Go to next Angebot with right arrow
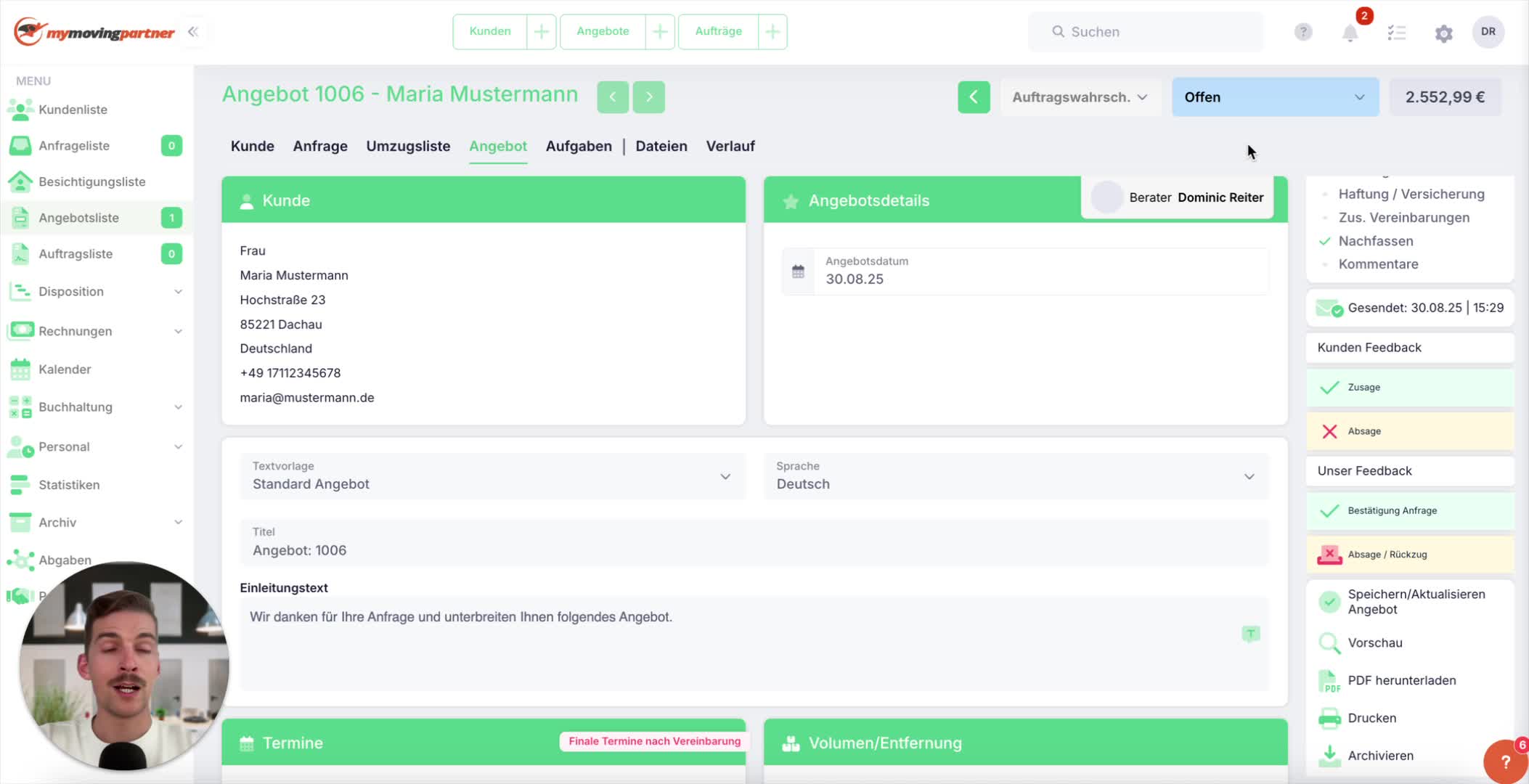The width and height of the screenshot is (1529, 784). tap(649, 97)
